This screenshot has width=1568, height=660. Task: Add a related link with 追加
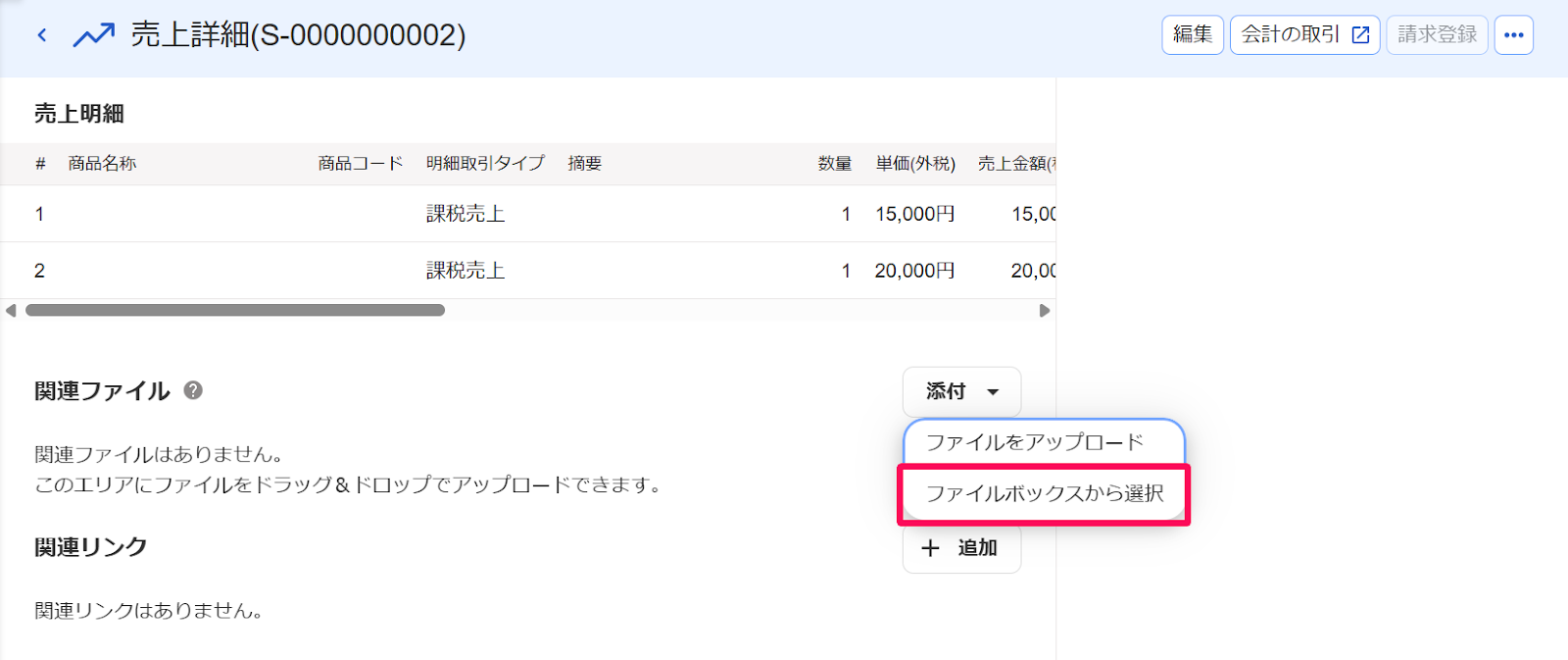(961, 548)
